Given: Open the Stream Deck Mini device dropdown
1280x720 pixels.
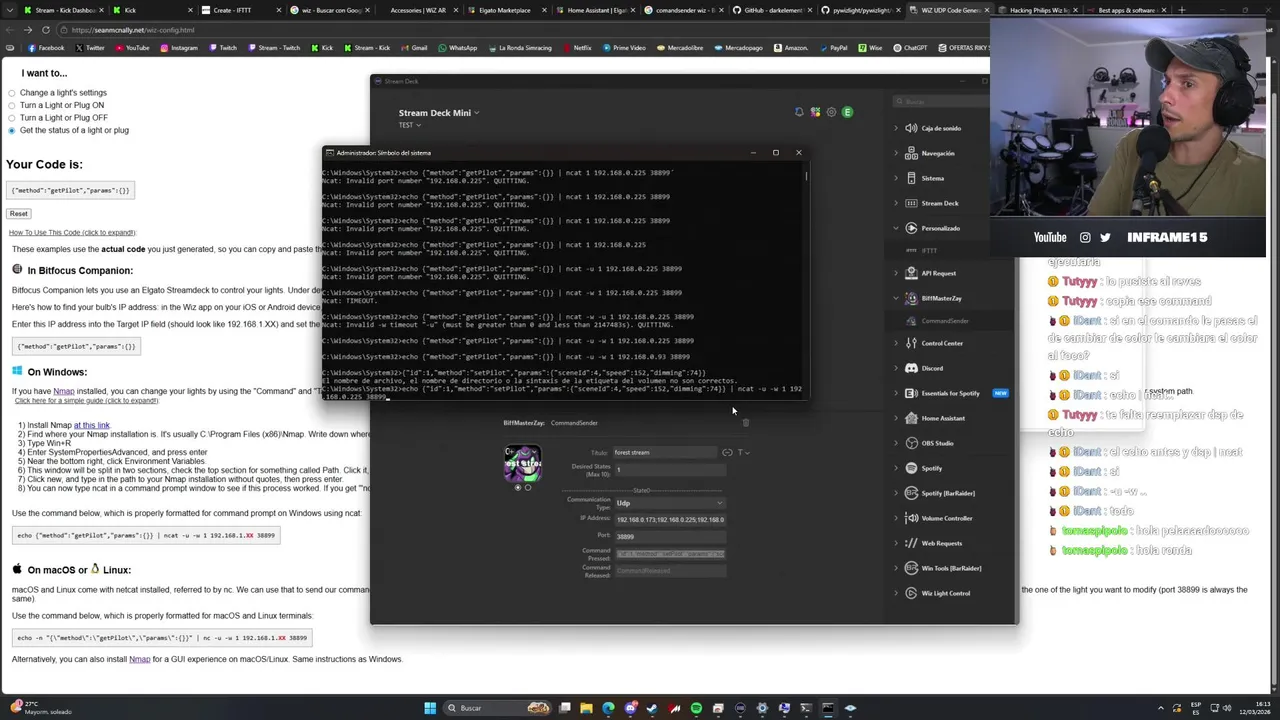Looking at the screenshot, I should pyautogui.click(x=439, y=113).
